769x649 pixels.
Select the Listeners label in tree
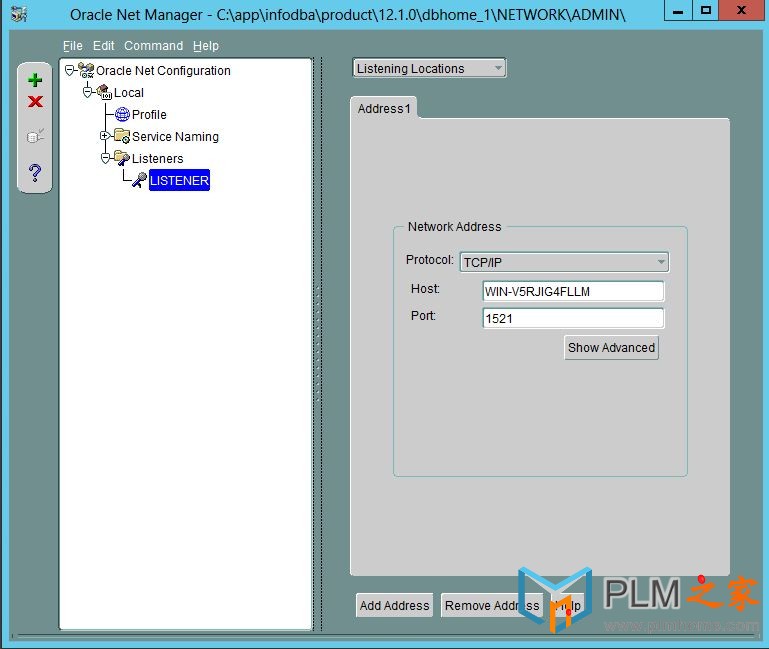coord(157,158)
